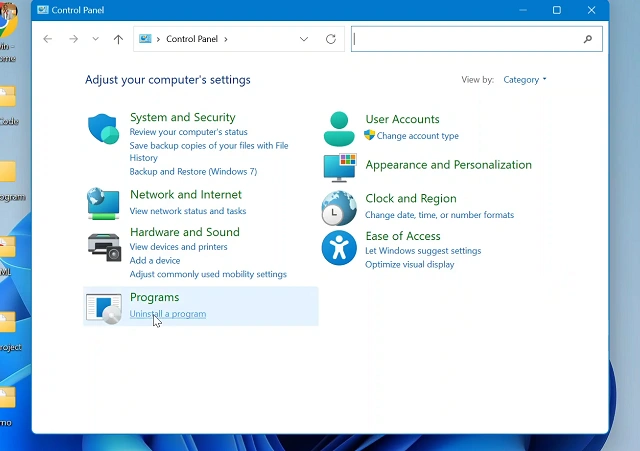Open Network and Internet heading
Viewport: 640px width, 451px height.
click(x=186, y=195)
